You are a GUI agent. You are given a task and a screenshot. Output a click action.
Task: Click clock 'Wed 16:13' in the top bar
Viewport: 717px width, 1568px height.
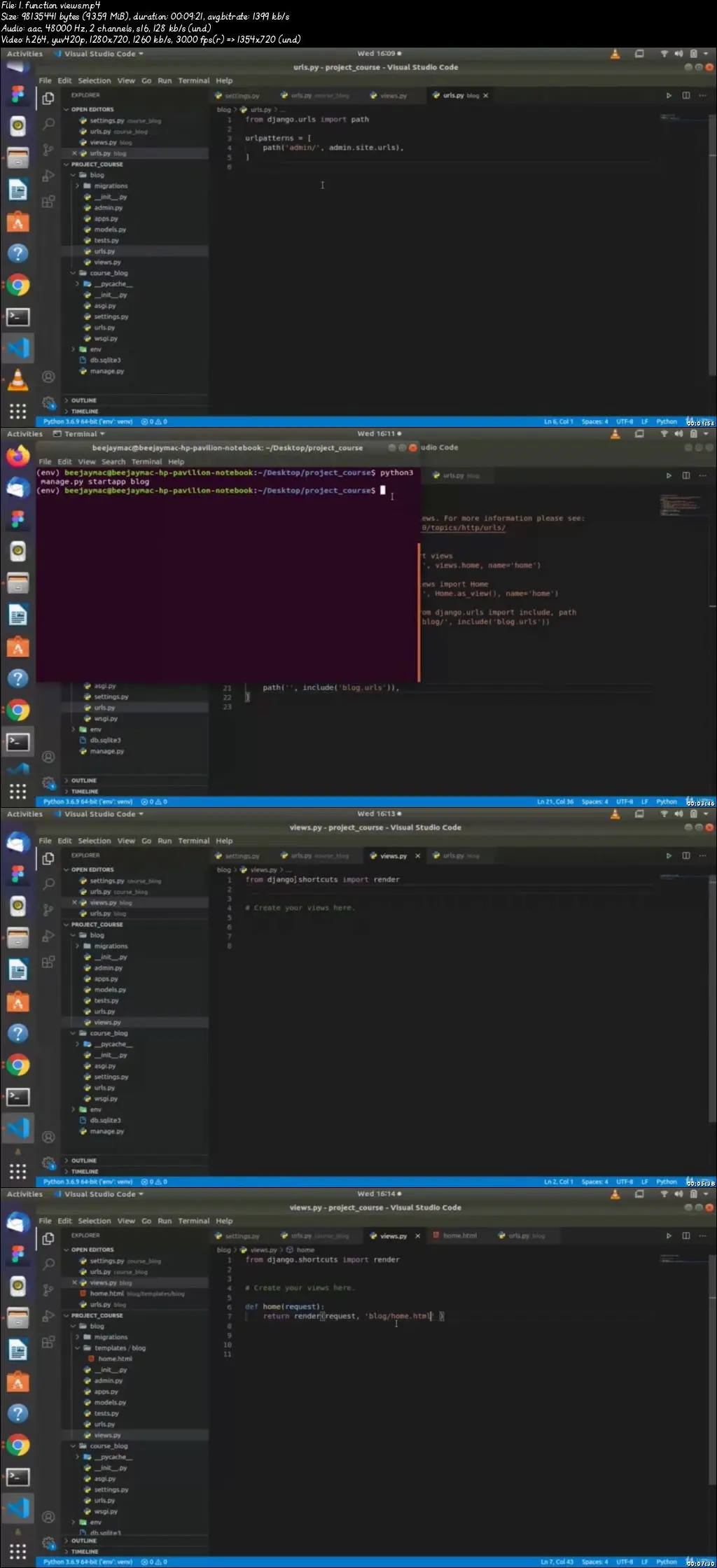pyautogui.click(x=379, y=814)
